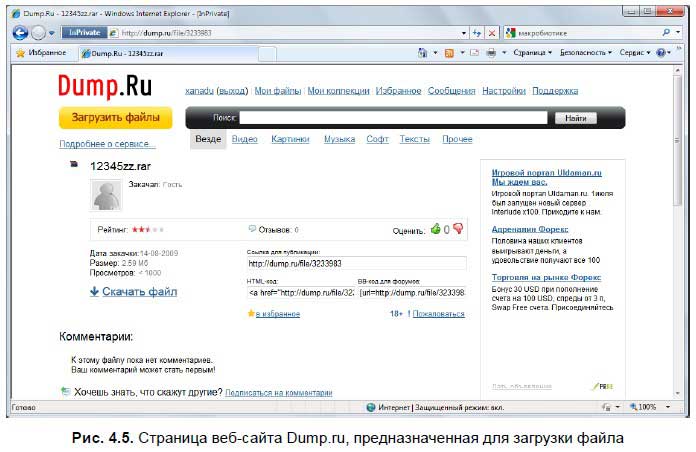Screen dimensions: 696x452
Task: Open the recent pages dropdown beside Forward
Action: tap(52, 33)
